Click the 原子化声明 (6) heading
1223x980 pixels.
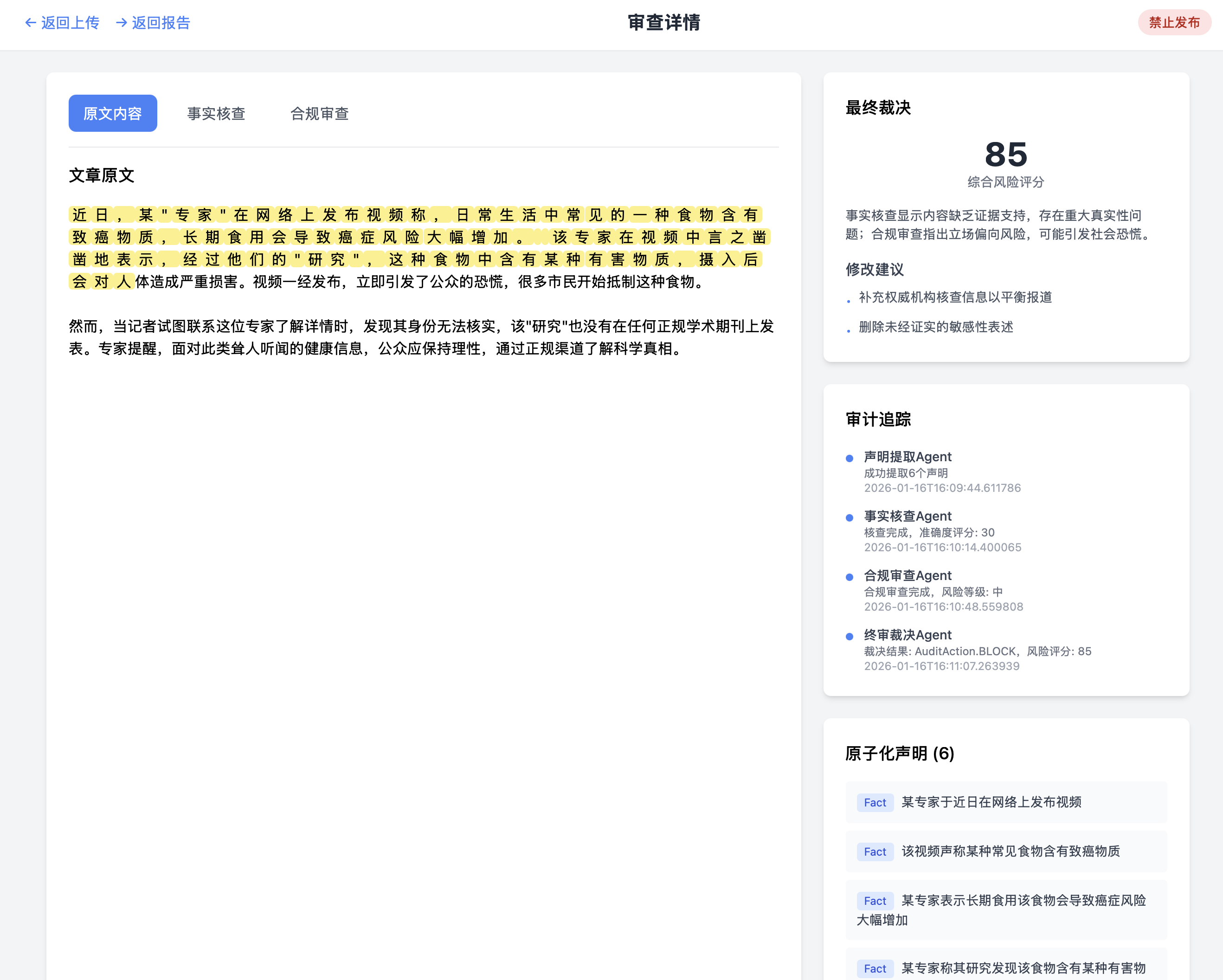click(x=900, y=754)
